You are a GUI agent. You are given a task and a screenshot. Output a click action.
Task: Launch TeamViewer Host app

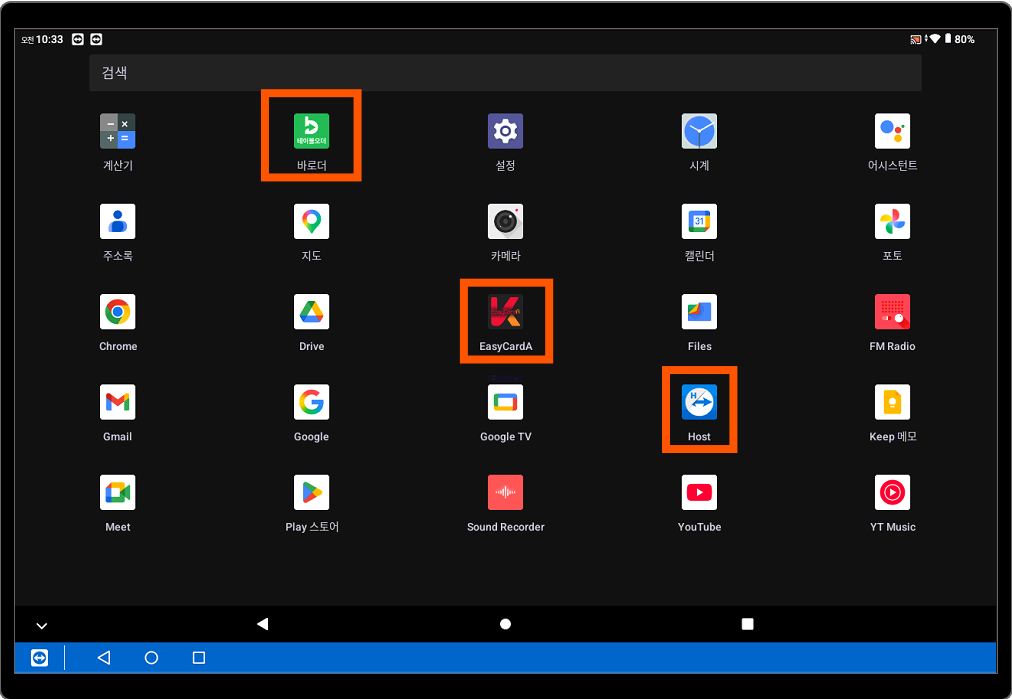tap(699, 402)
